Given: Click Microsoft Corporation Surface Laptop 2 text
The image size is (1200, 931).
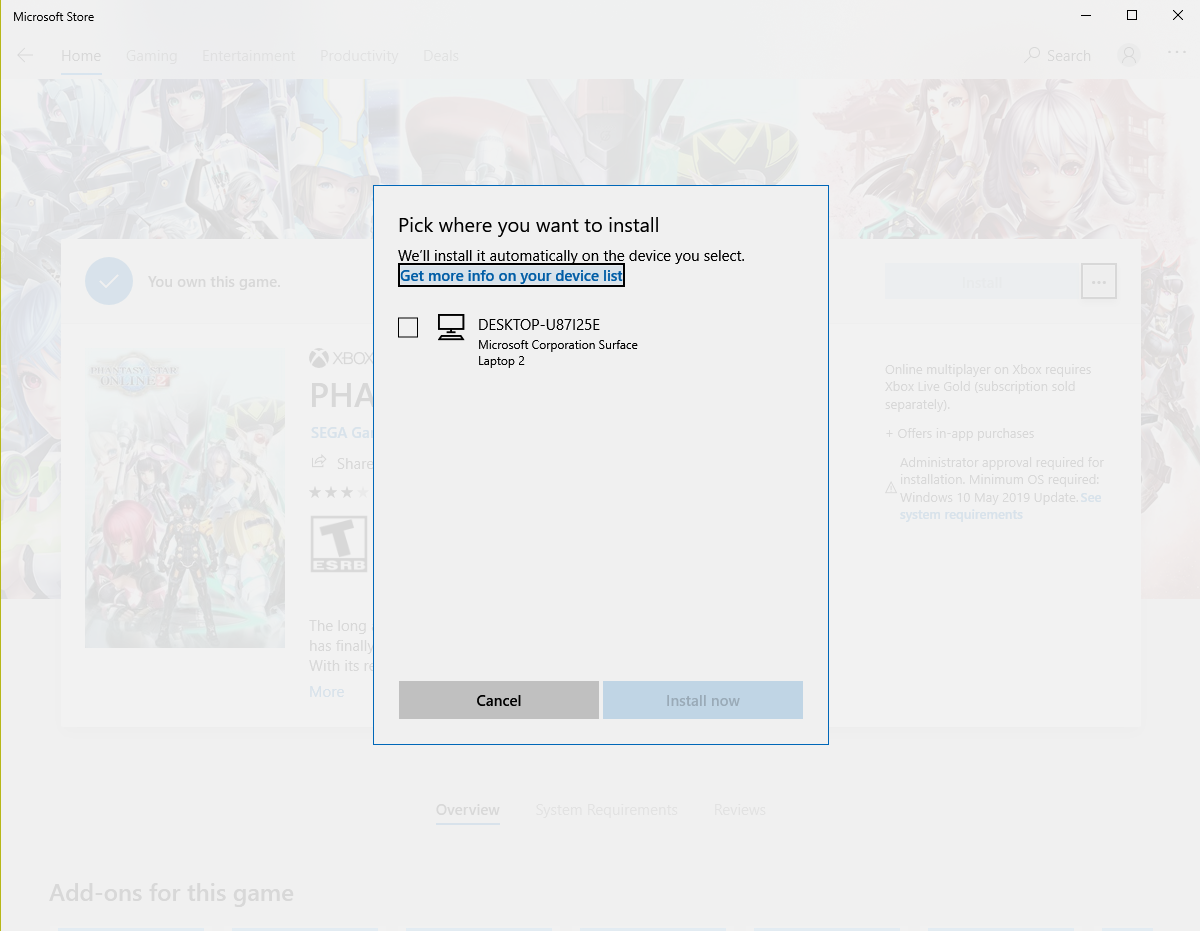Looking at the screenshot, I should pos(558,353).
